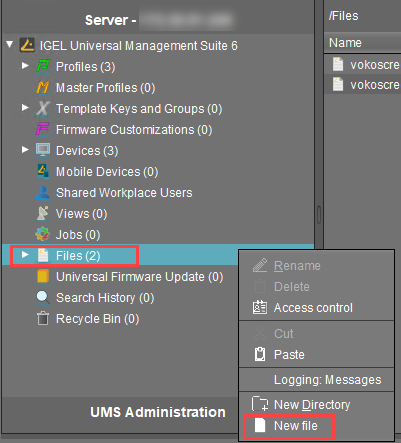This screenshot has height=443, width=401.
Task: Select the first vokoscre file name
Action: tap(375, 64)
